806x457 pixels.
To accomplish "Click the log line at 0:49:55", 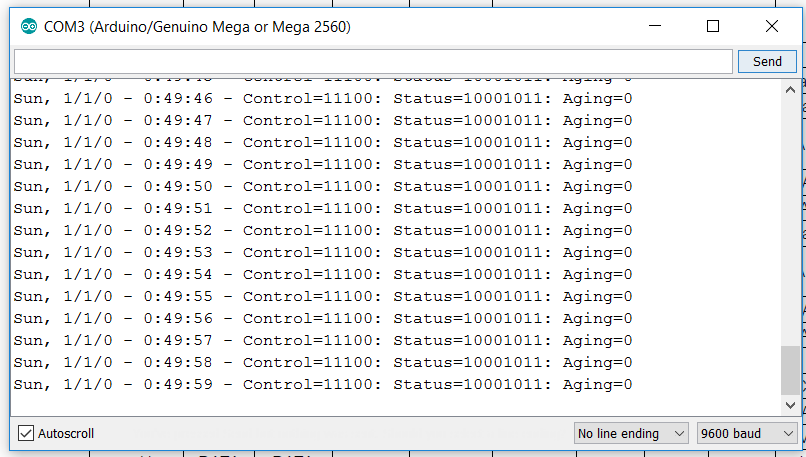I will coord(323,297).
